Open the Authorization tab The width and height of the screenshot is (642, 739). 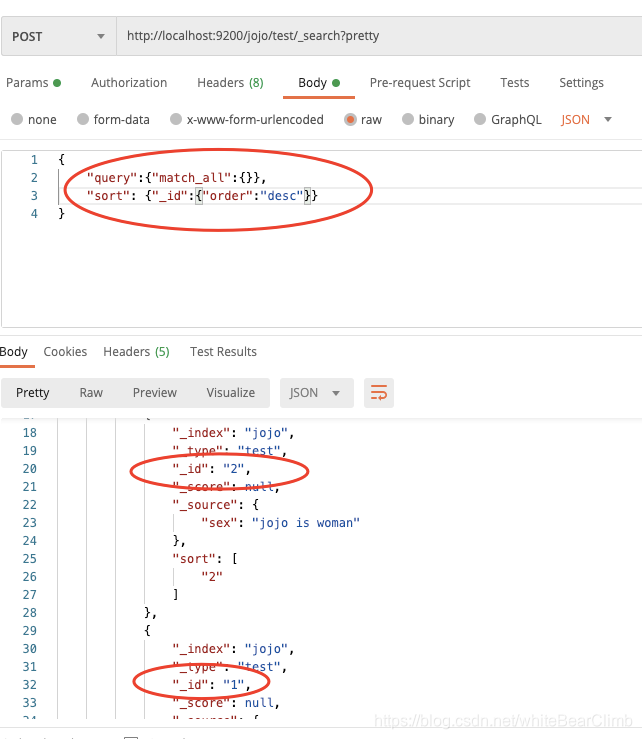click(129, 82)
